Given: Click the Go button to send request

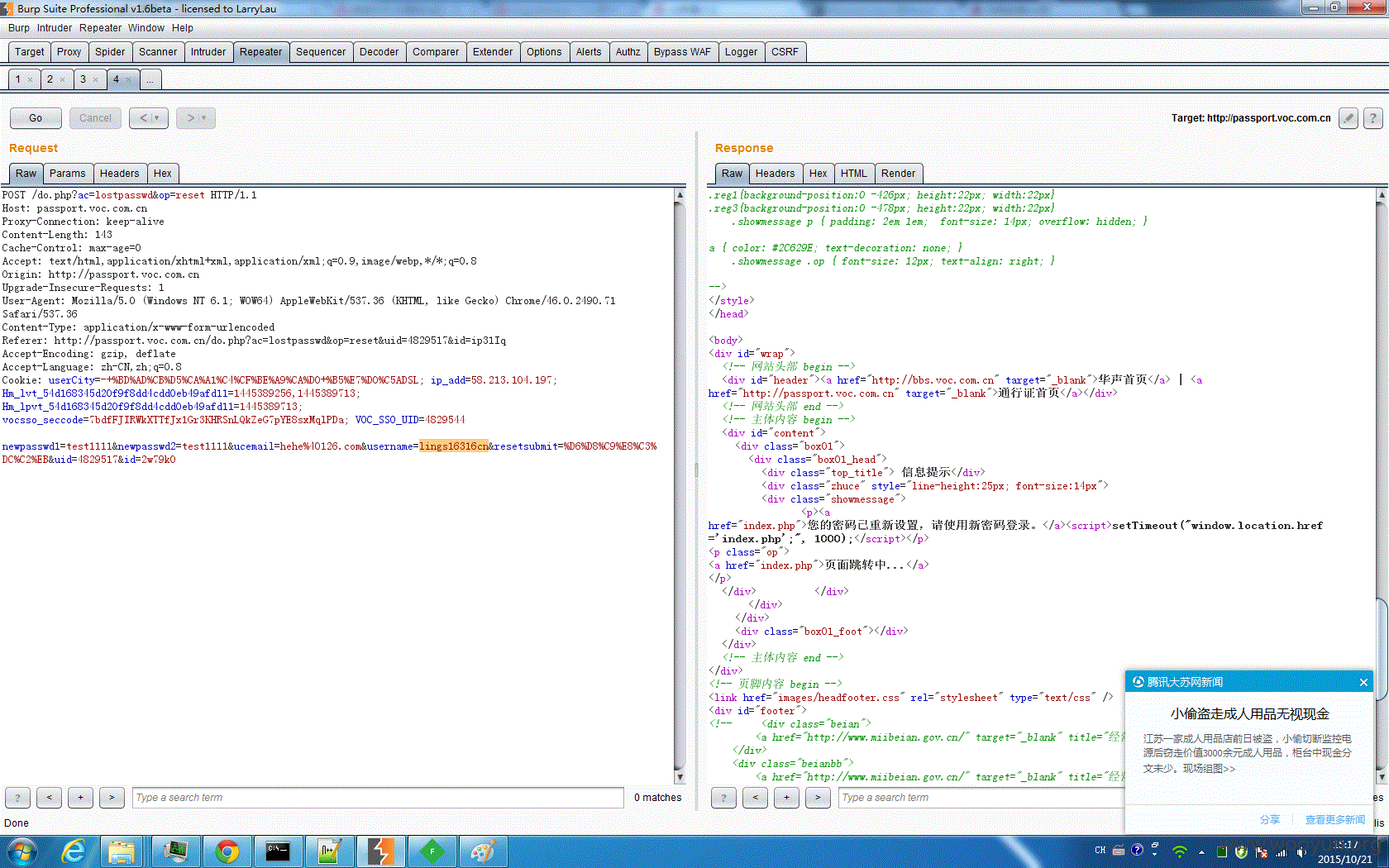Looking at the screenshot, I should click(36, 118).
